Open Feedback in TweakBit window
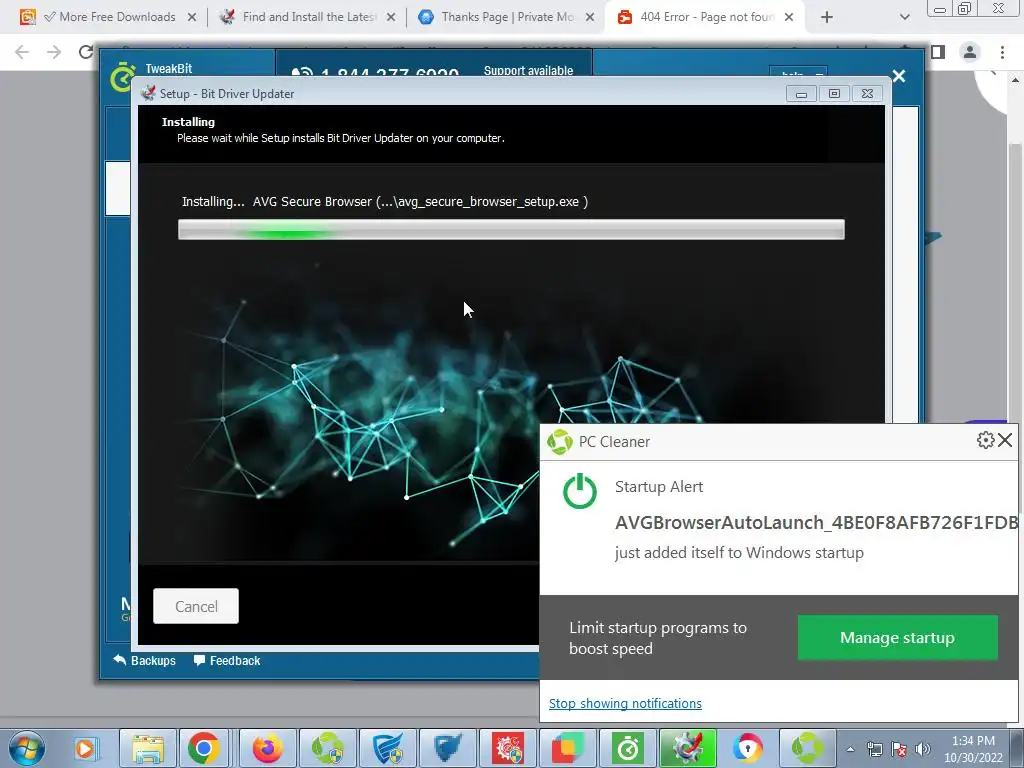Viewport: 1024px width, 768px height. pos(227,660)
